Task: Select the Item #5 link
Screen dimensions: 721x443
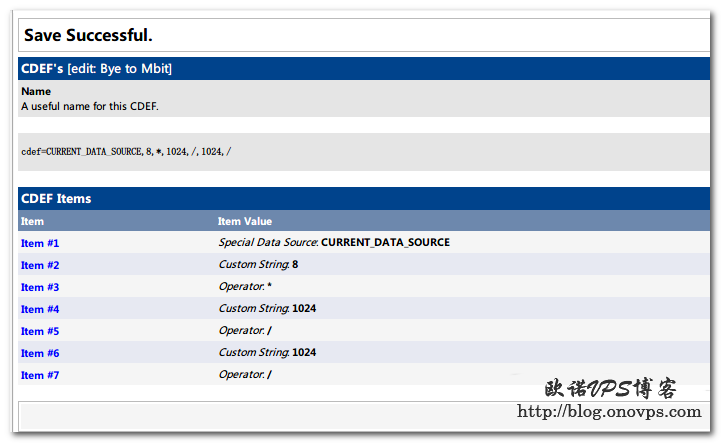Action: (x=40, y=331)
